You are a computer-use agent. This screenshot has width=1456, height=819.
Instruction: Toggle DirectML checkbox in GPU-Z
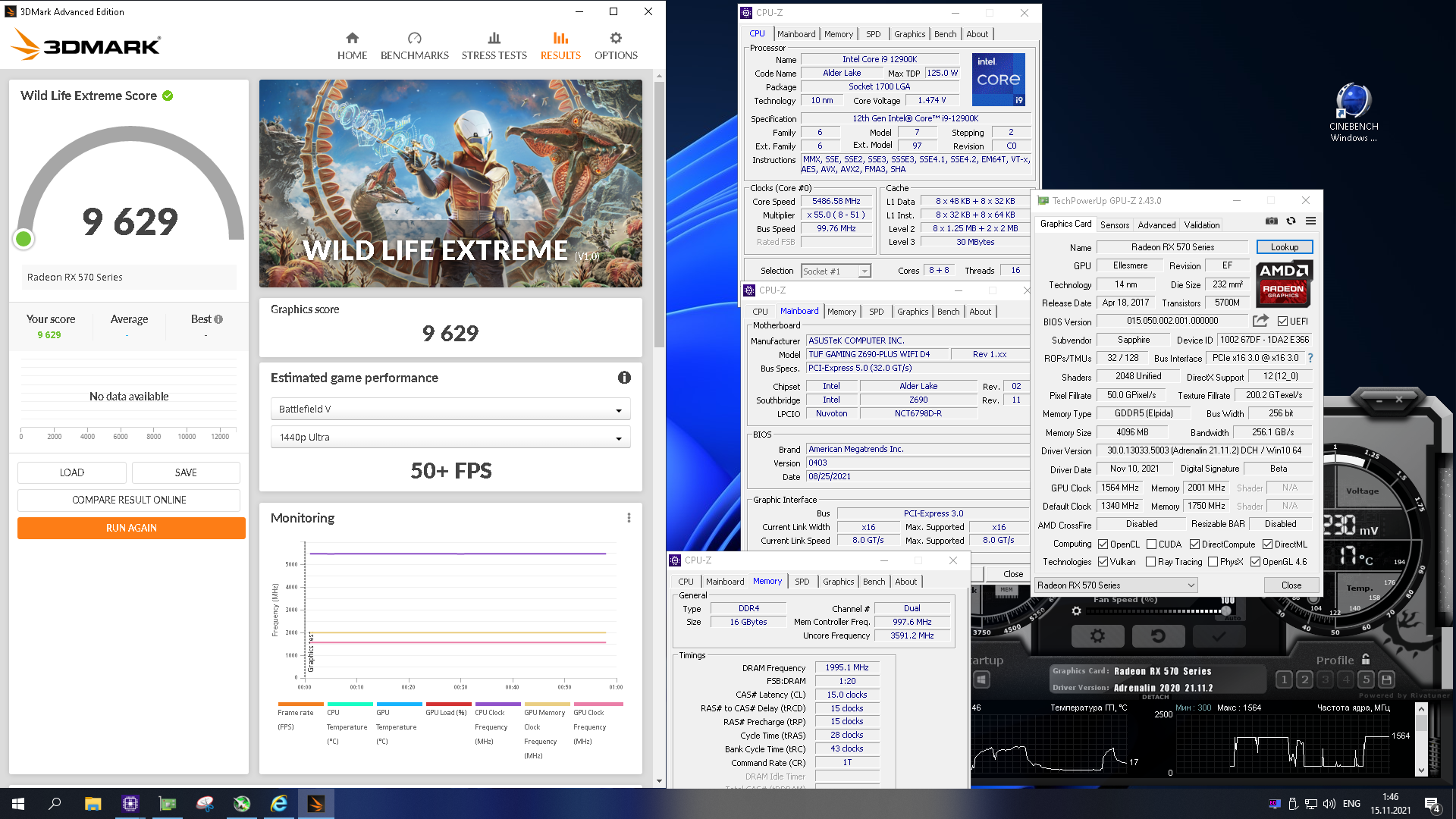point(1267,544)
